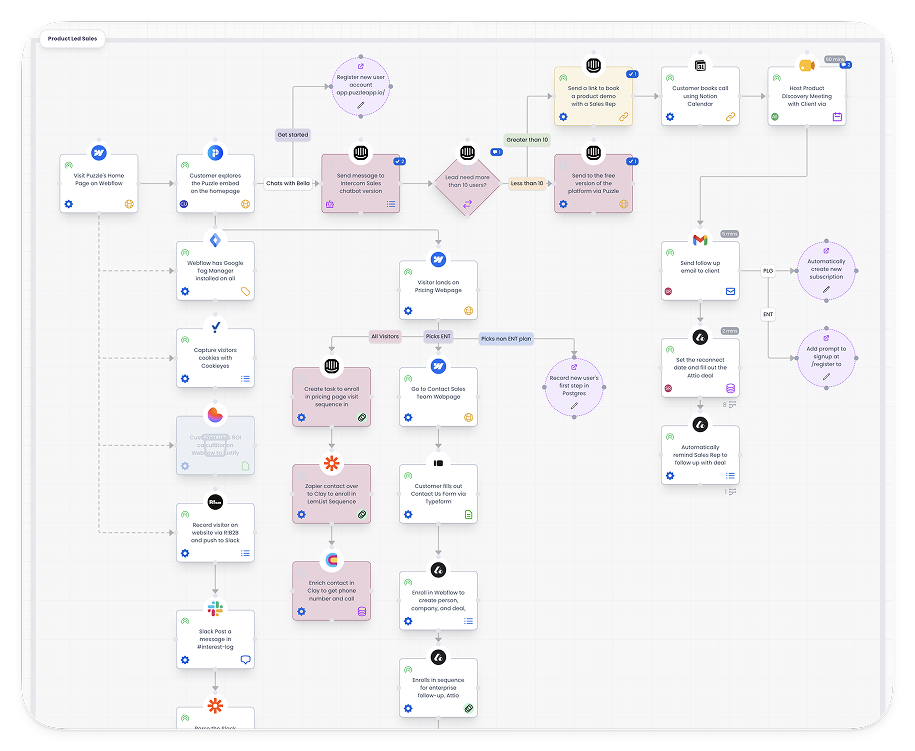Viewport: 915px width, 751px height.
Task: Click the Zoom camera icon above Host Product Discovery Meeting
Action: pyautogui.click(x=807, y=65)
